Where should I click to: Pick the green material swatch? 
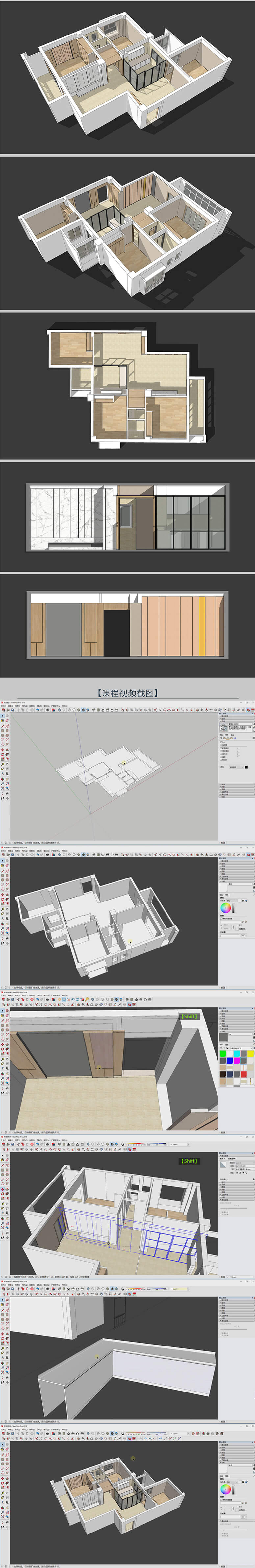point(223,1054)
